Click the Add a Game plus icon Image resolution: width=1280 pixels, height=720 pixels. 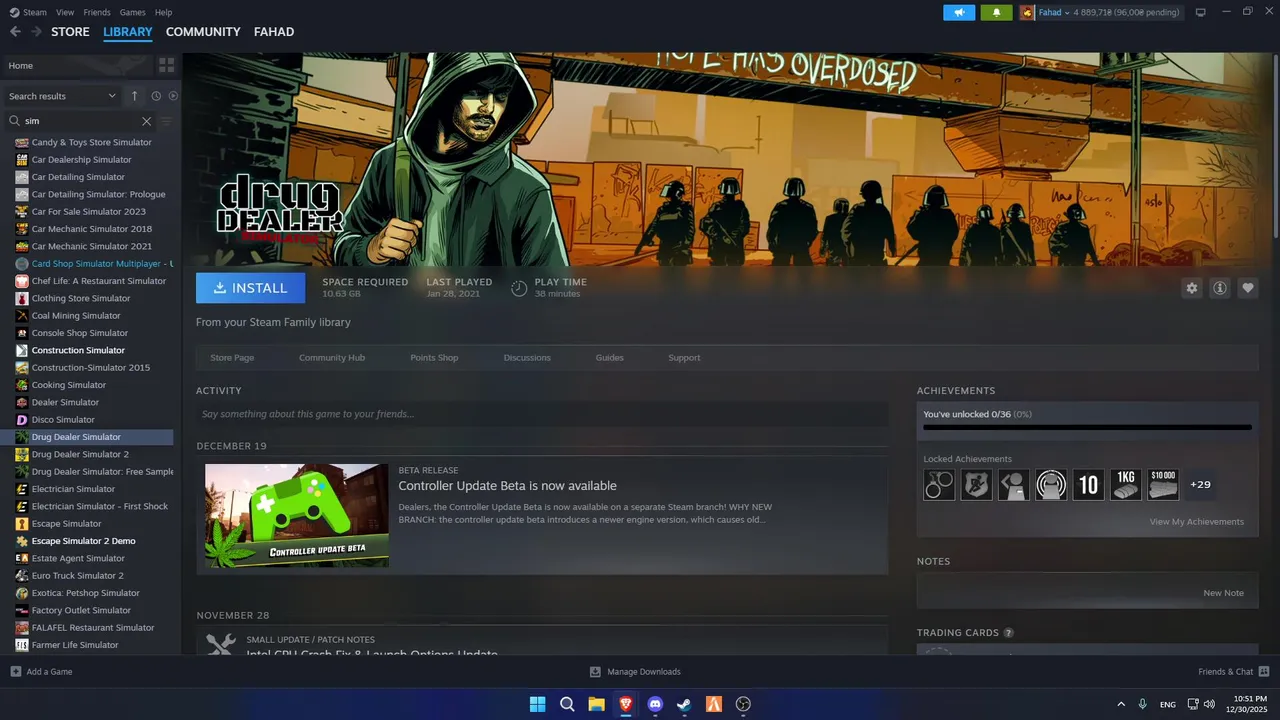pyautogui.click(x=15, y=672)
